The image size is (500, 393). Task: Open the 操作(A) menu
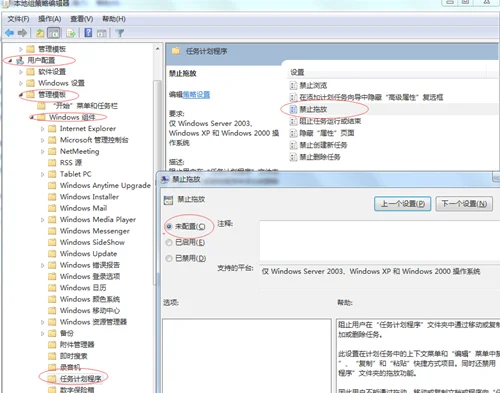click(50, 19)
